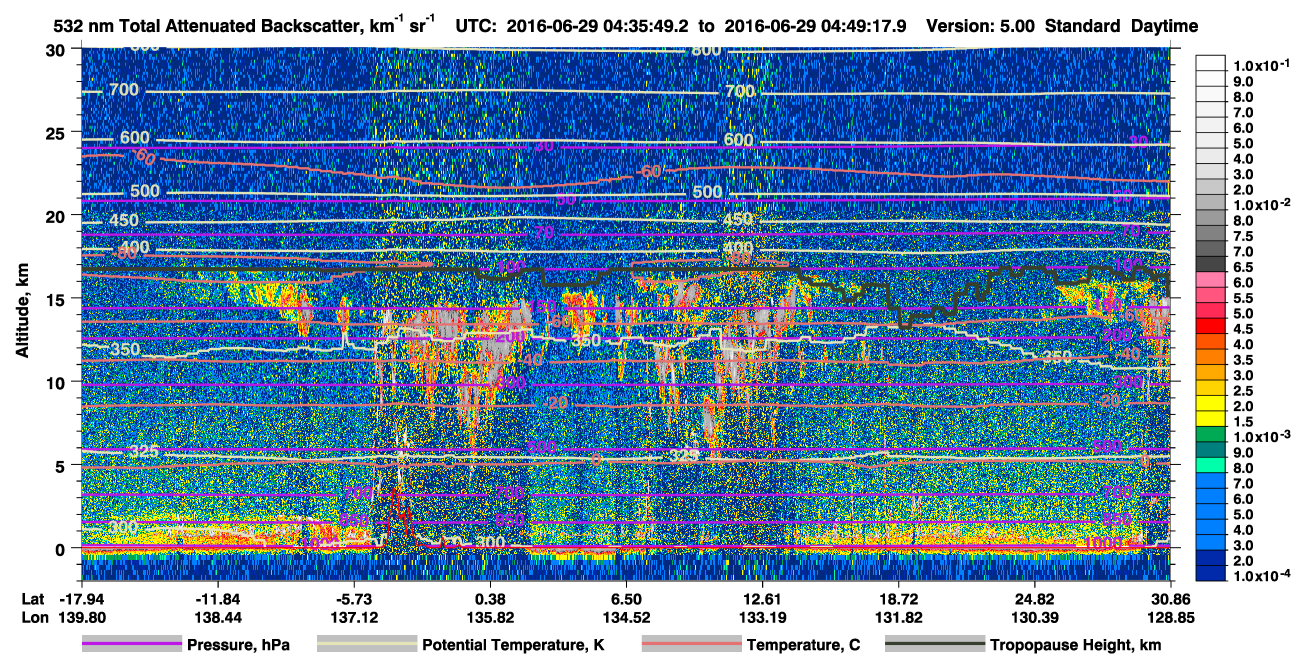Click the orange color bar swatch beside 3.5

tap(1211, 358)
